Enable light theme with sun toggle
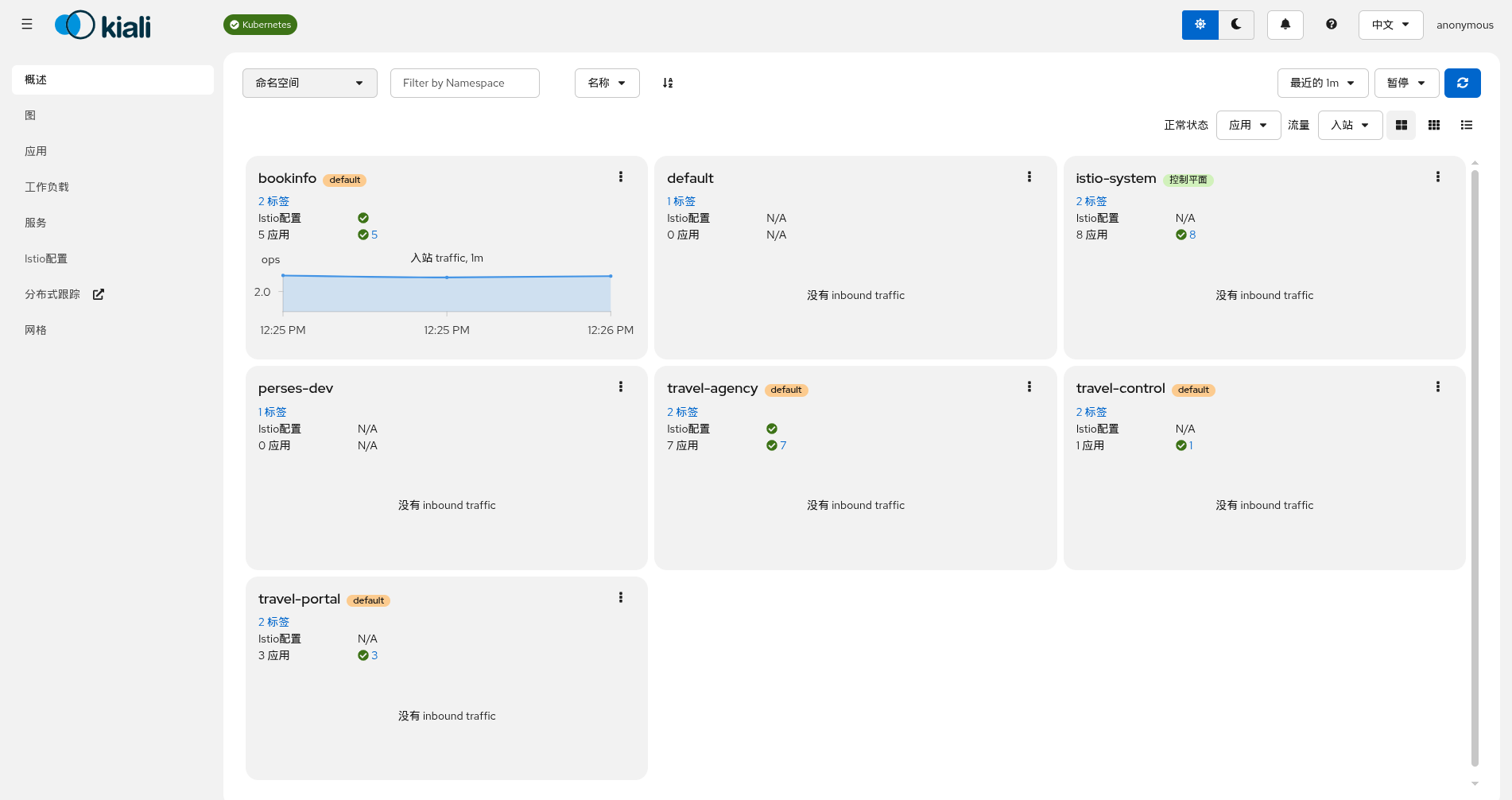The height and width of the screenshot is (800, 1512). 1199,24
